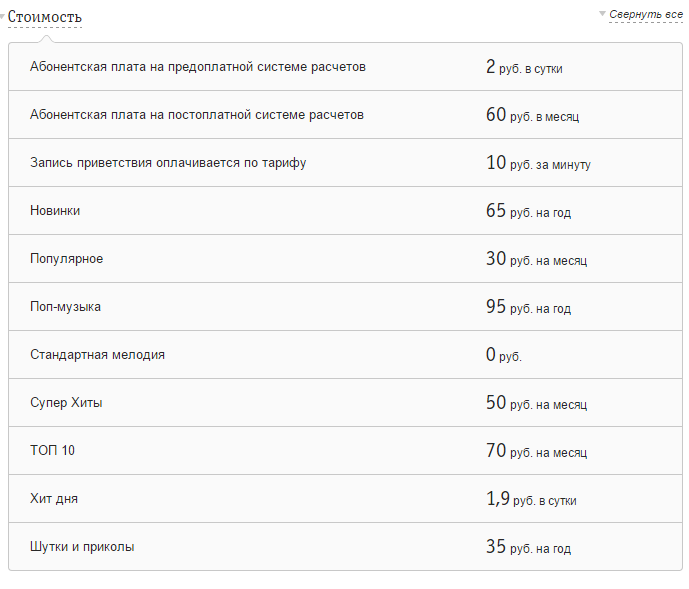Screen dimensions: 689x589
Task: Select the Популярное row
Action: coord(67,259)
